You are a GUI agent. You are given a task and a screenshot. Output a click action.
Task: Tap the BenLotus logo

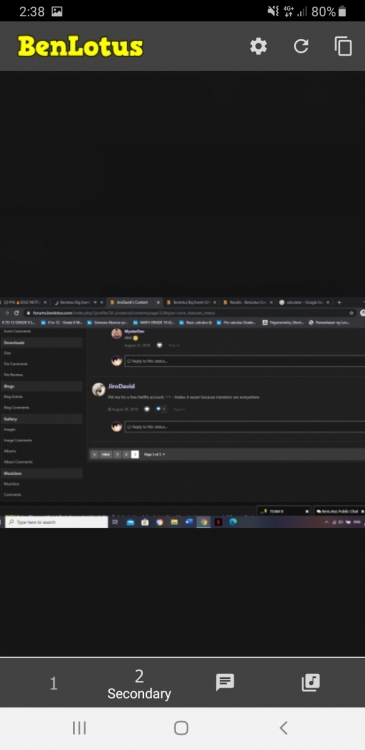(80, 46)
